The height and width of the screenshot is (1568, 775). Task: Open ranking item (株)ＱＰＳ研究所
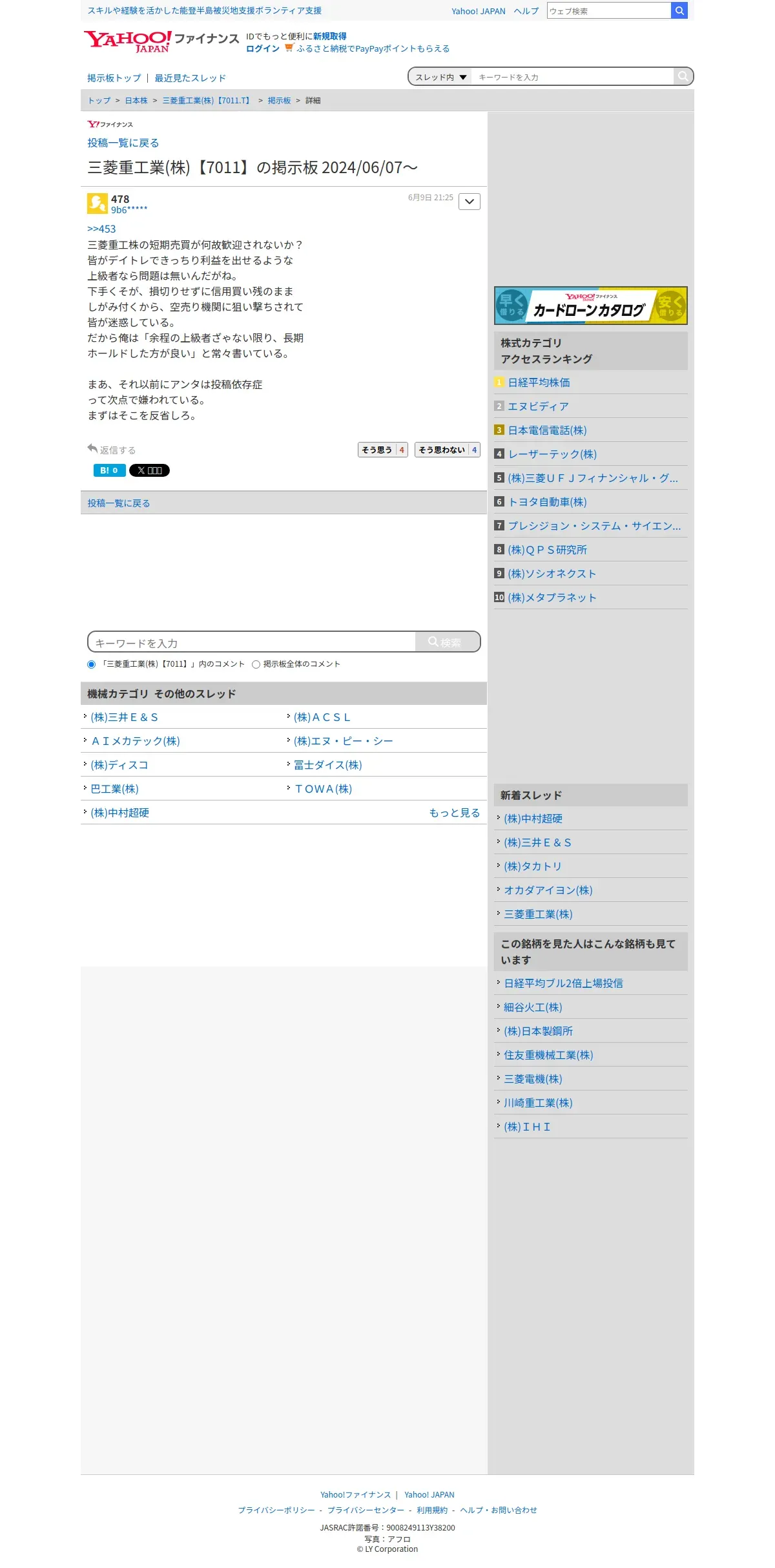point(548,550)
